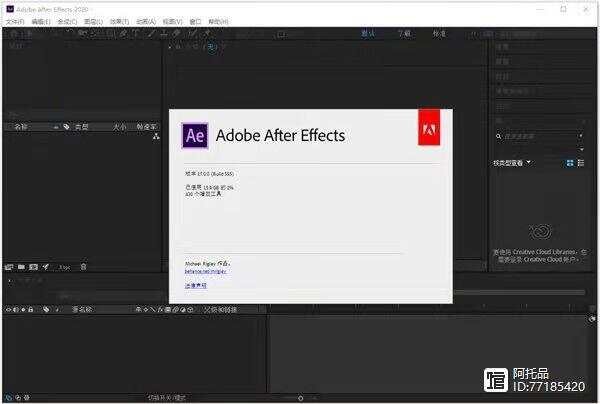This screenshot has height=404, width=600.
Task: Select the Clone Stamp tool
Action: click(164, 34)
